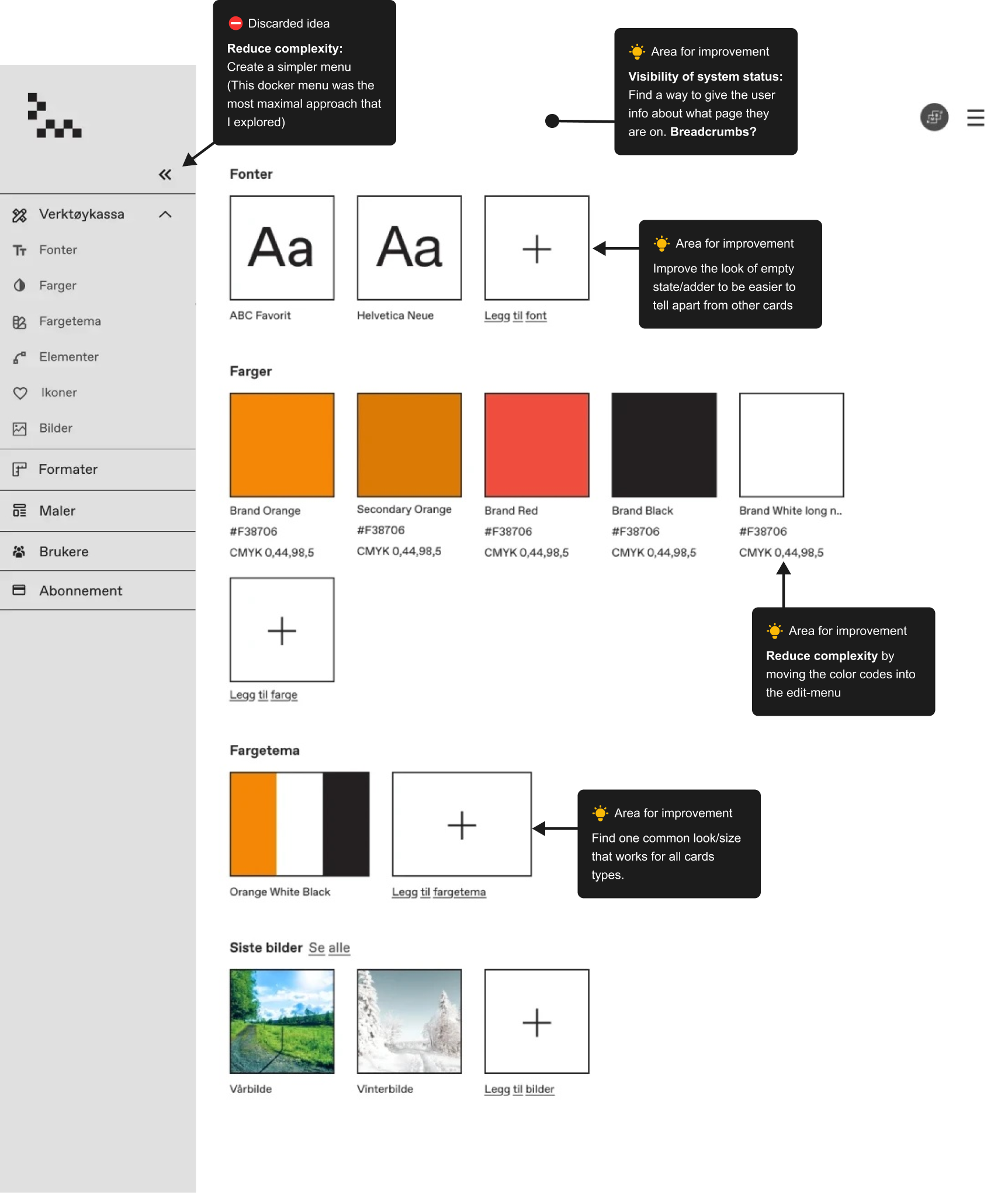
Task: Select the Orange White Black color theme
Action: click(x=300, y=824)
